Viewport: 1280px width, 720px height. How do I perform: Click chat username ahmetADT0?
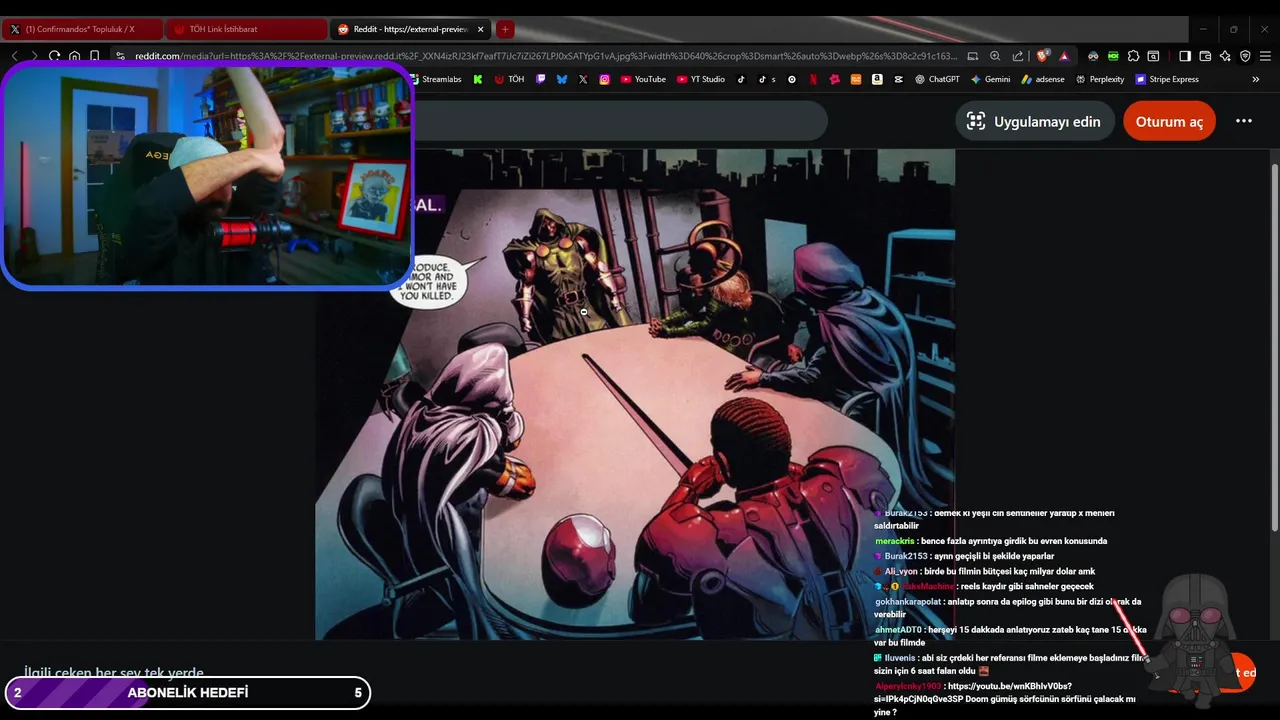pyautogui.click(x=898, y=630)
